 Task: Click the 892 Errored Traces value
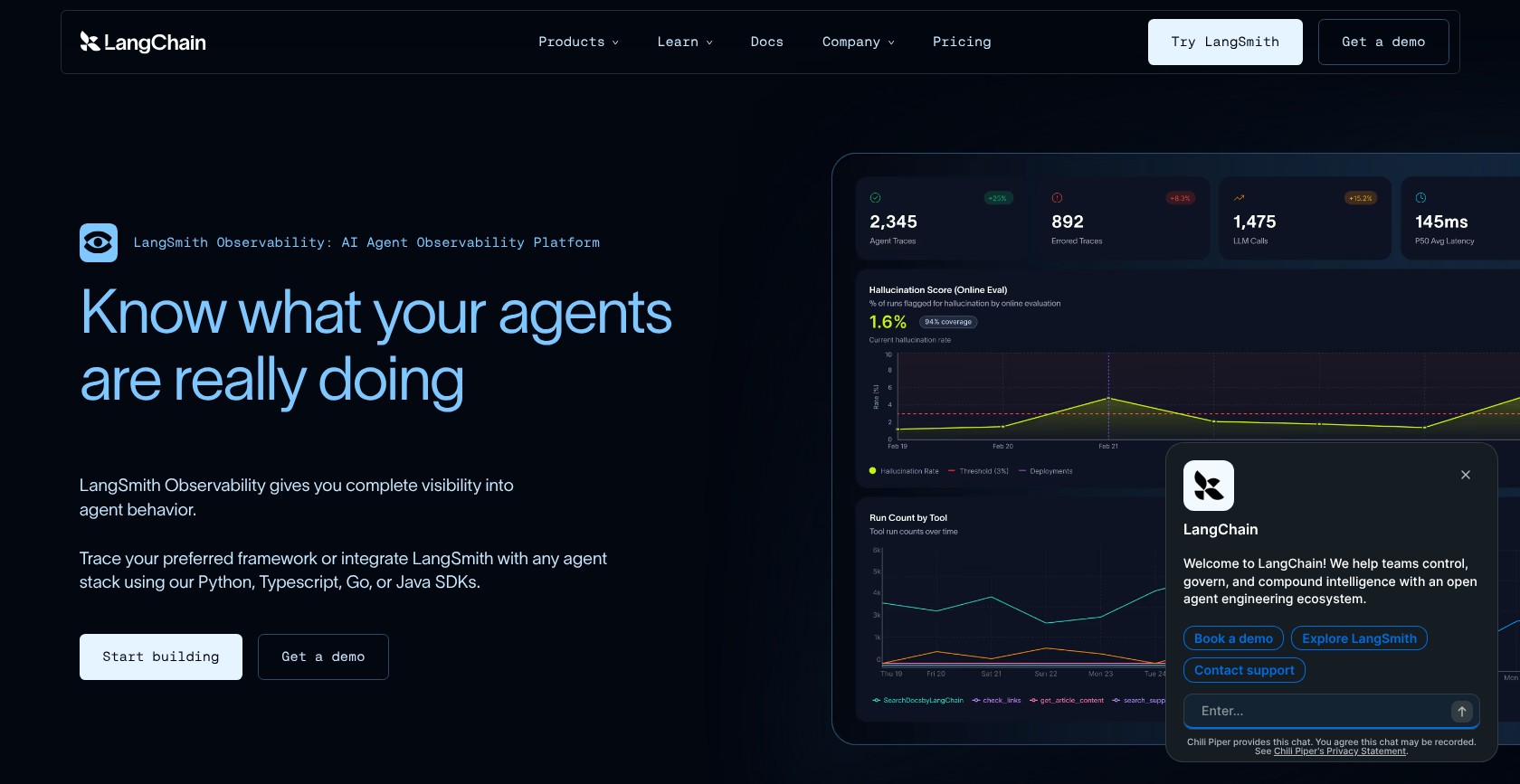[x=1068, y=222]
